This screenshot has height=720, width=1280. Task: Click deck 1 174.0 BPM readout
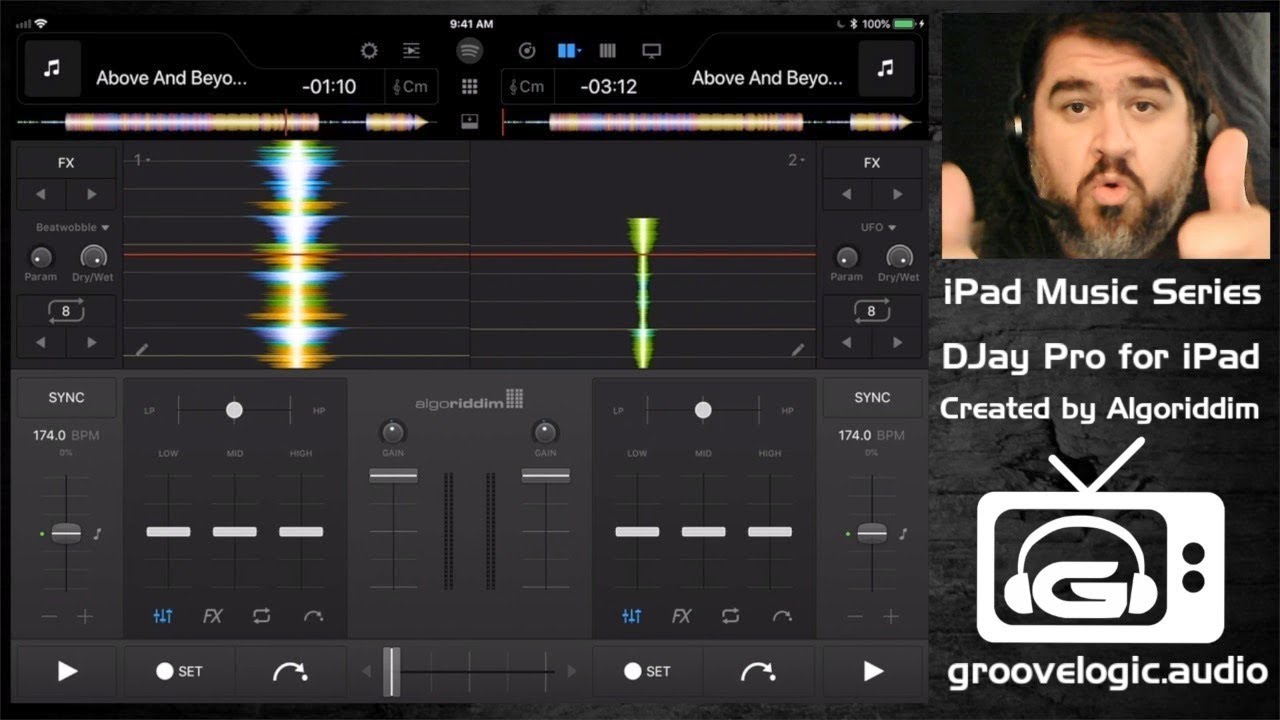tap(66, 436)
